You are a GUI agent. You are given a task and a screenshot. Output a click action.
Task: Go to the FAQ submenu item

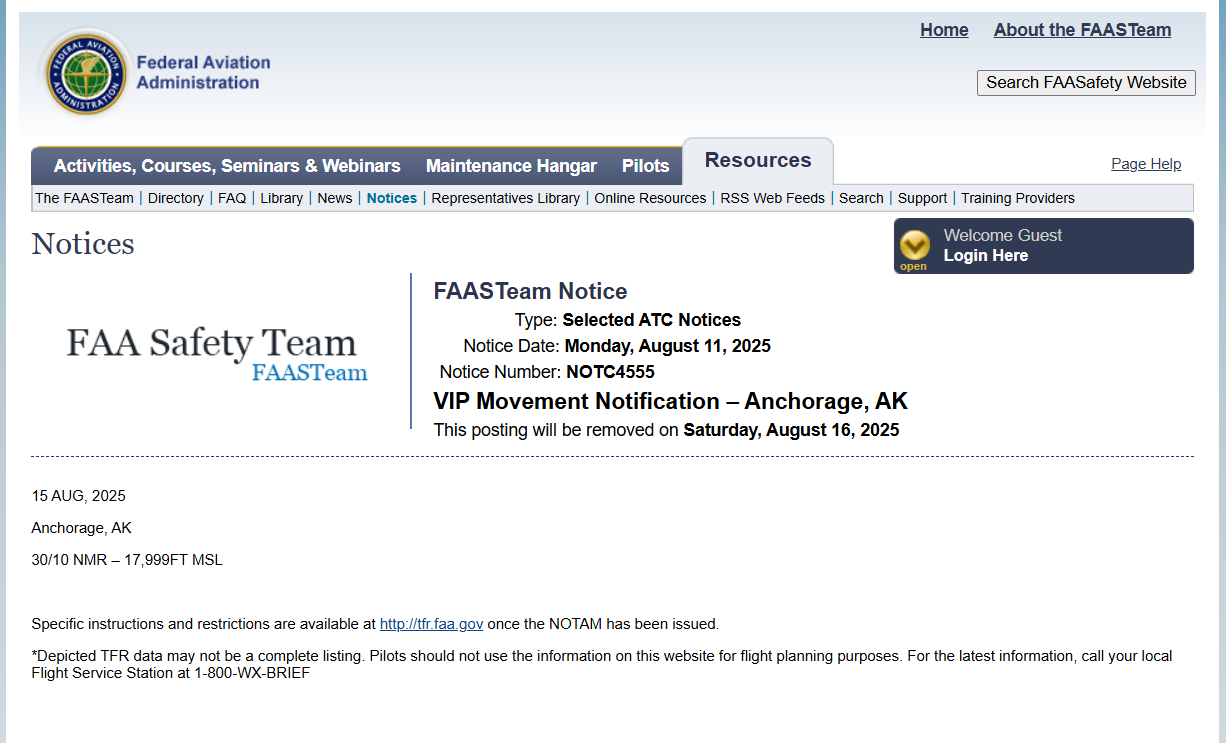(x=232, y=198)
